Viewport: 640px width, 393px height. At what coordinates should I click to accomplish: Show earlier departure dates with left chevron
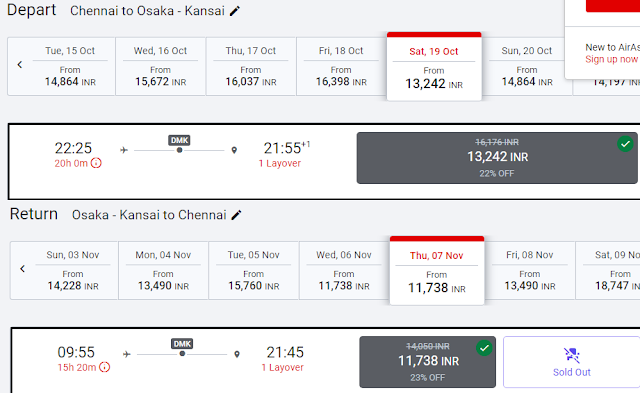pyautogui.click(x=20, y=64)
